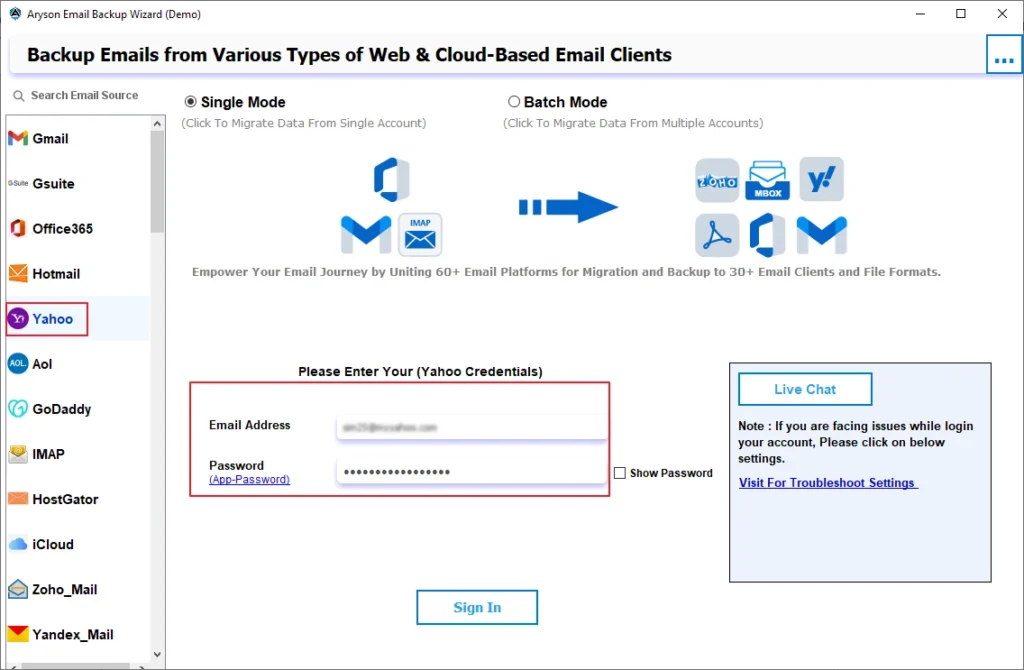Click the Zoho_Mail label in source list
Viewport: 1024px width, 670px height.
coord(65,589)
